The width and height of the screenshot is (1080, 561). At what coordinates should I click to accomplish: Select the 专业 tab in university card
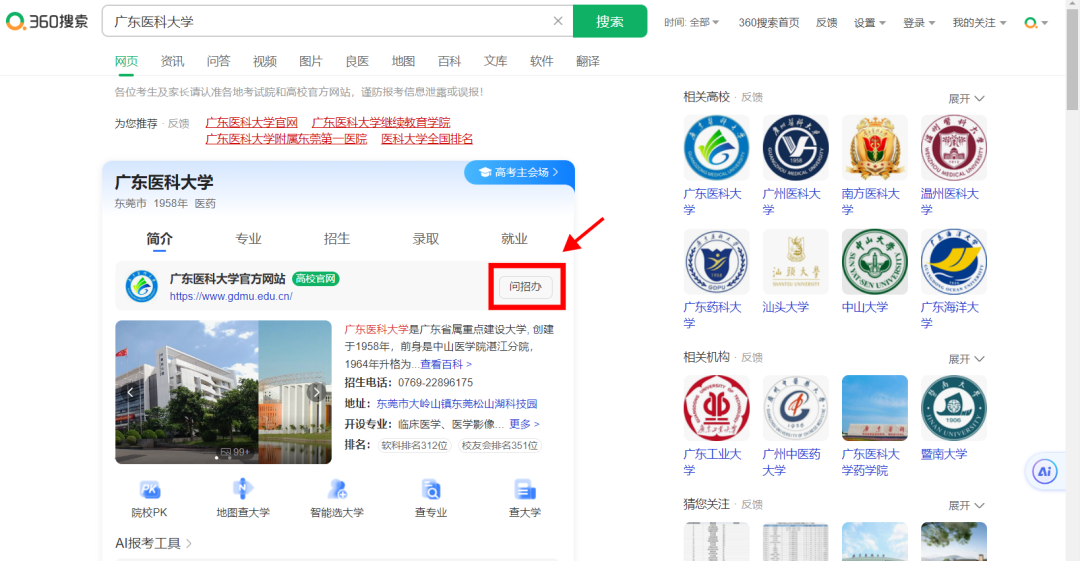(x=248, y=238)
